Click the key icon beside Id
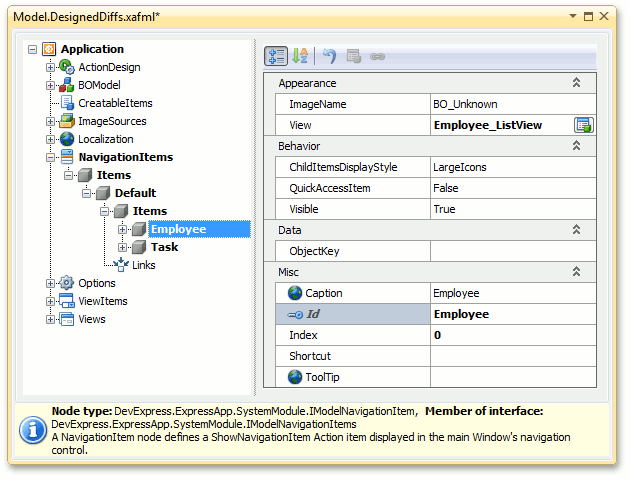The image size is (630, 480). 295,315
